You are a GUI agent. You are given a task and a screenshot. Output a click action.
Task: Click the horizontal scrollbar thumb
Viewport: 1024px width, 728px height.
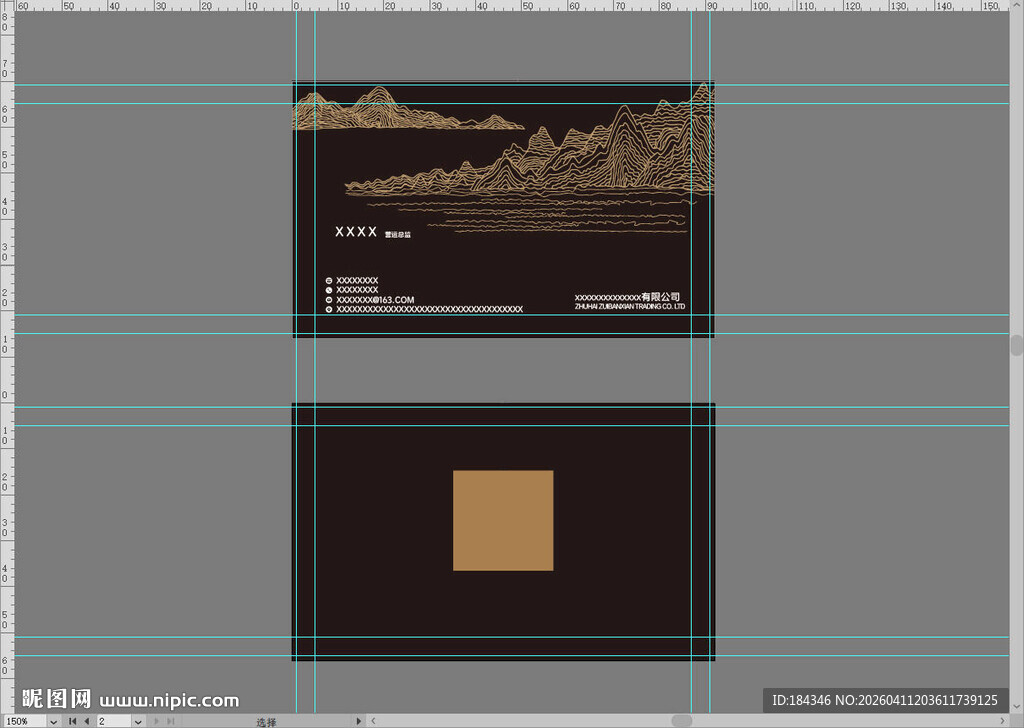point(681,721)
